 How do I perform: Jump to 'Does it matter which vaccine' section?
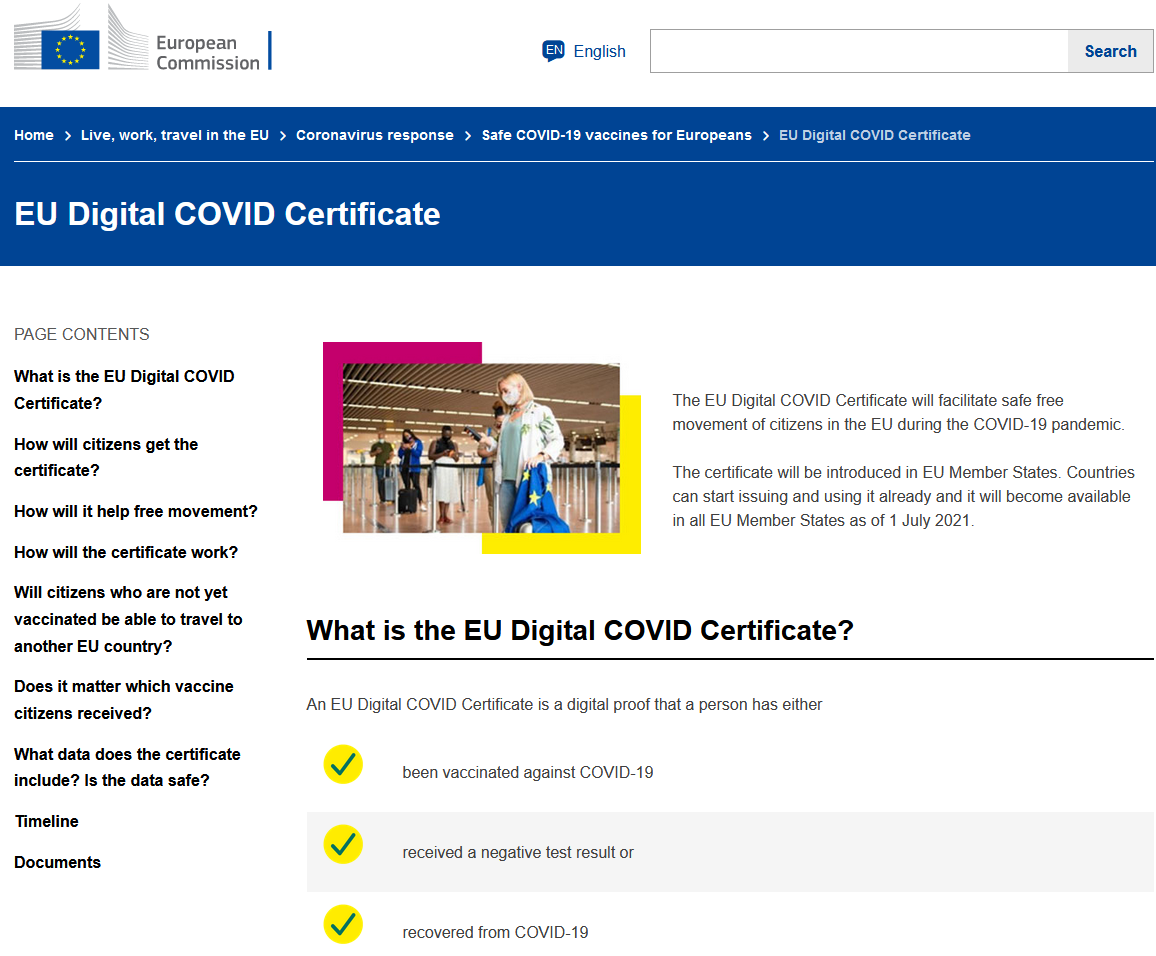124,699
